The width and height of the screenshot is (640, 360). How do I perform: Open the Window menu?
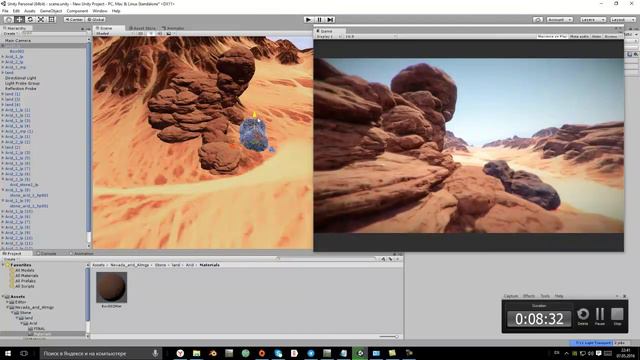click(x=100, y=11)
